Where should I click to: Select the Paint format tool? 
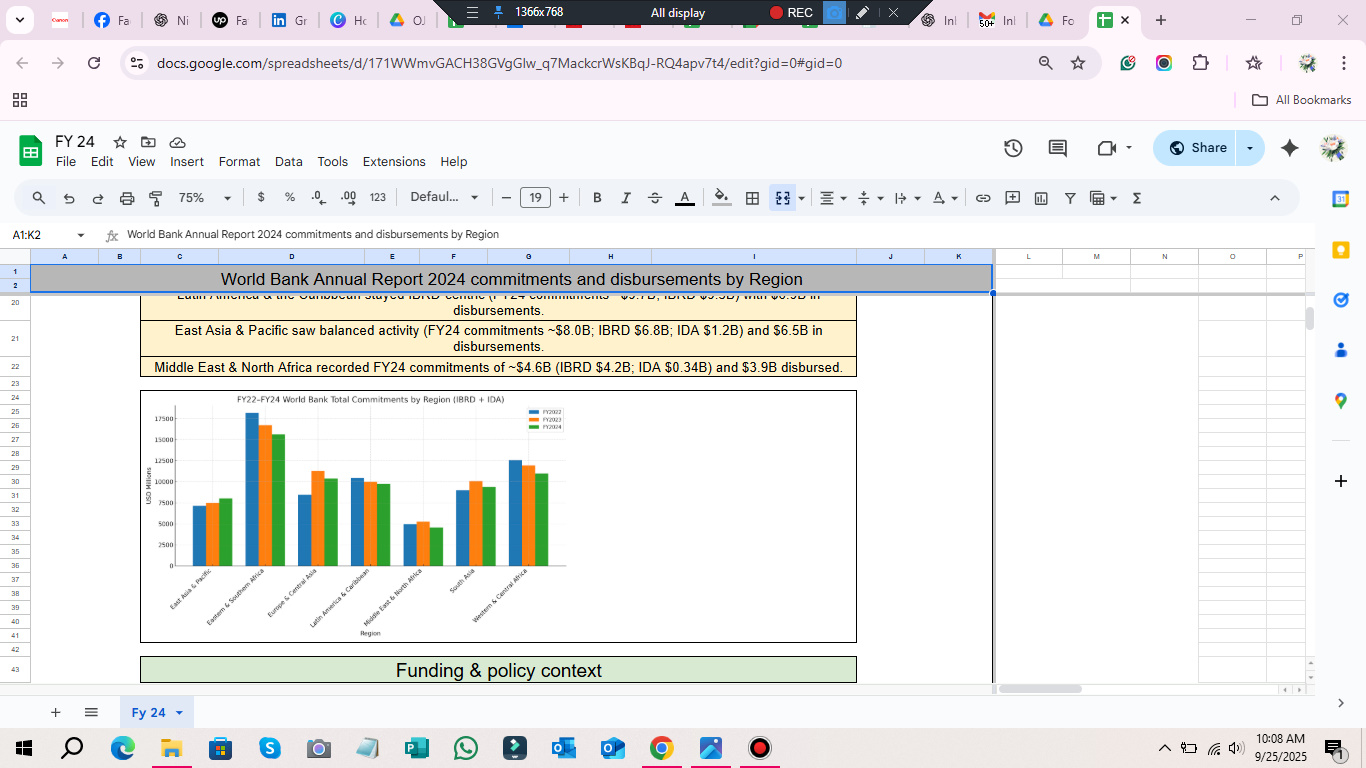tap(155, 198)
